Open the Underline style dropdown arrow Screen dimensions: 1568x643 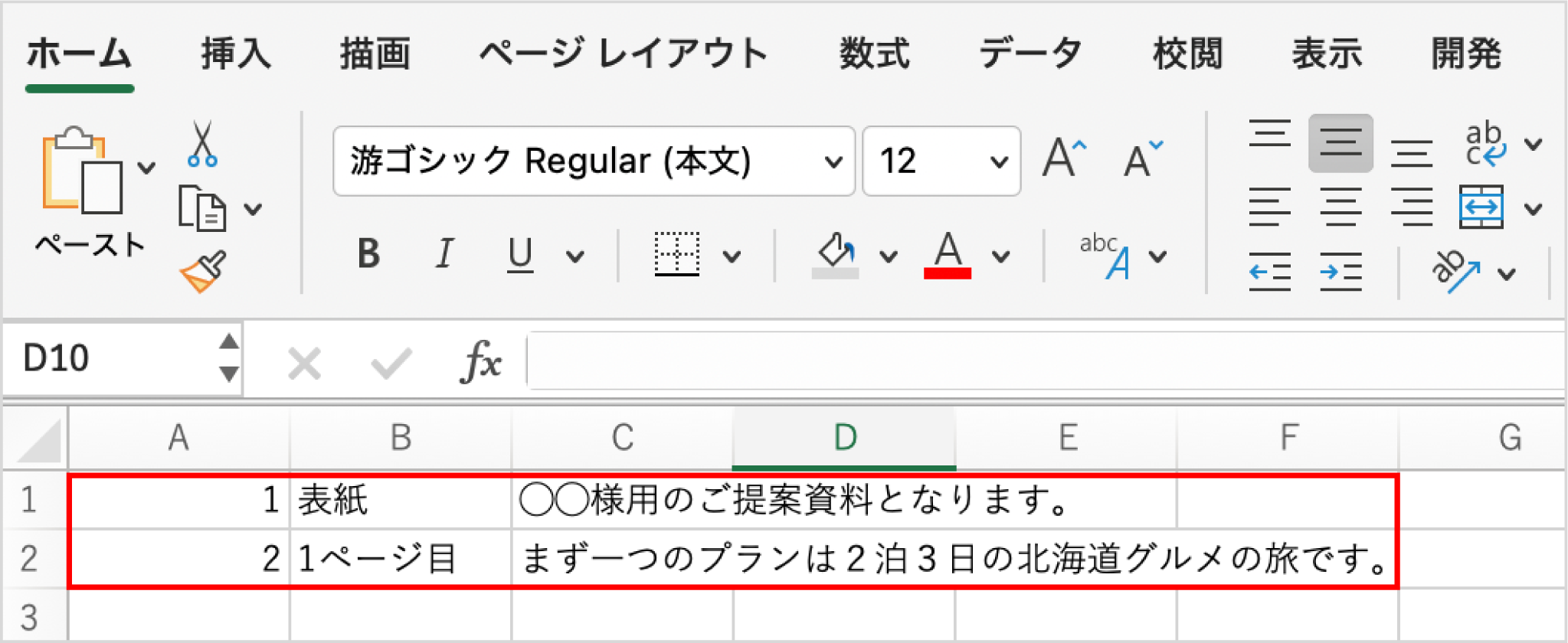(x=575, y=256)
